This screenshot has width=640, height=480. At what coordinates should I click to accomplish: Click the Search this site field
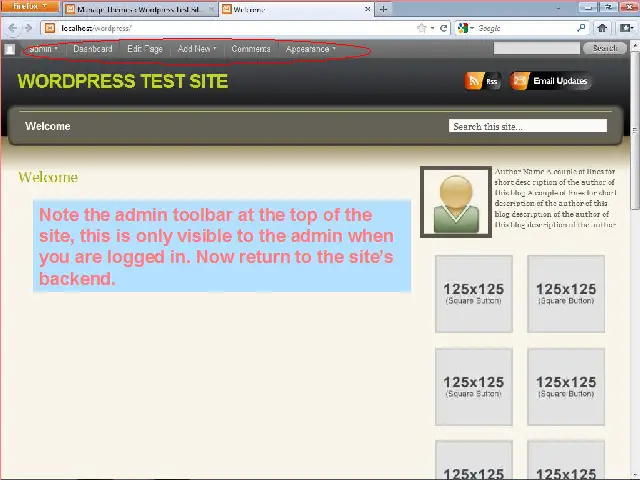pos(527,126)
